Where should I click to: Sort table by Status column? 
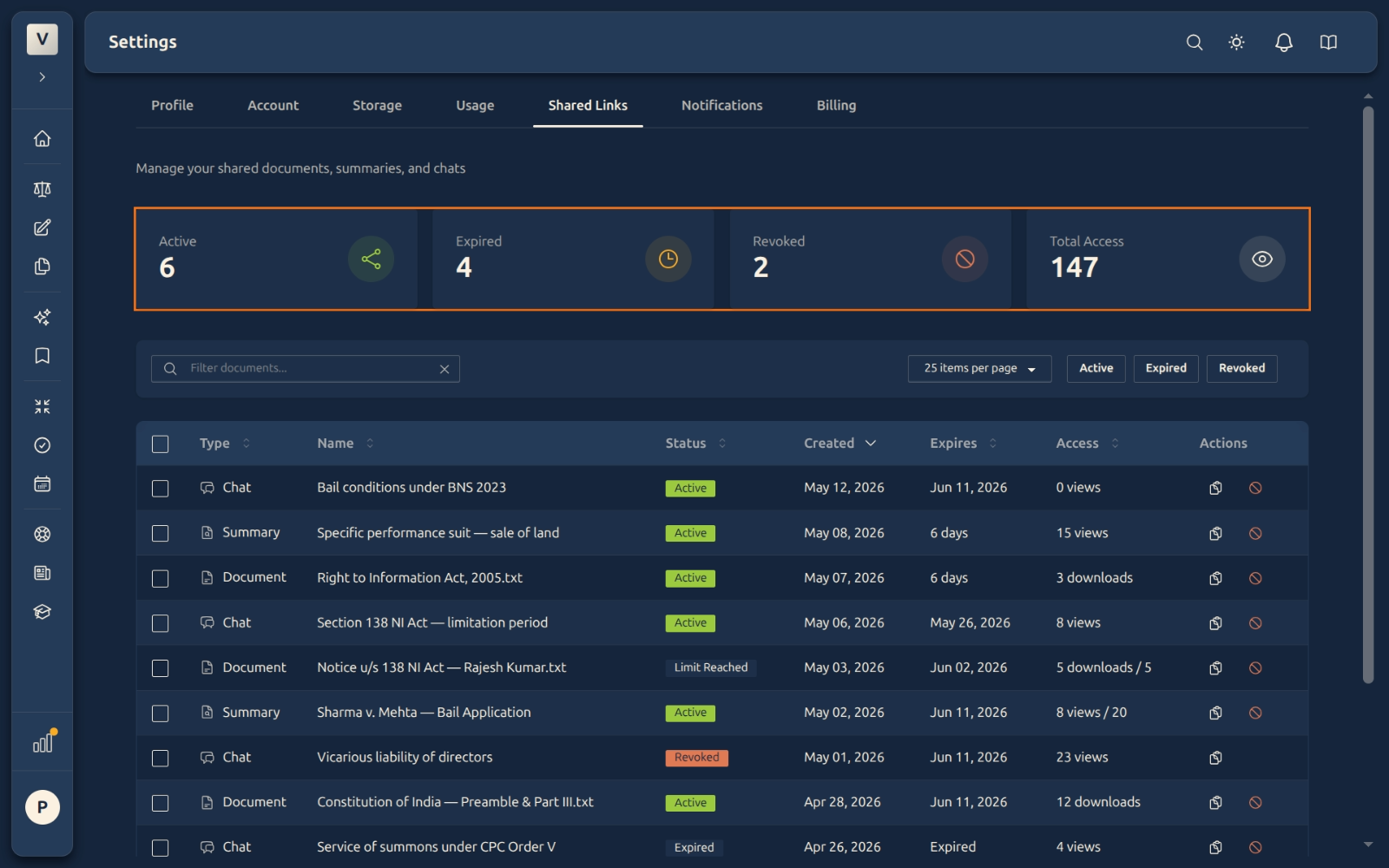(695, 444)
